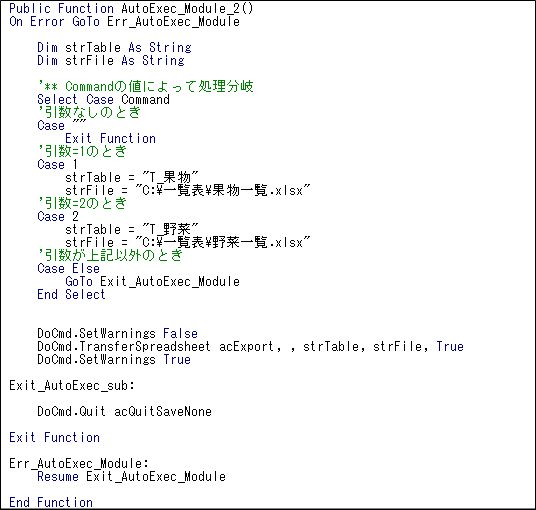The image size is (536, 510).
Task: Click the indented "Exit Function" under Case ""
Action: (x=110, y=138)
